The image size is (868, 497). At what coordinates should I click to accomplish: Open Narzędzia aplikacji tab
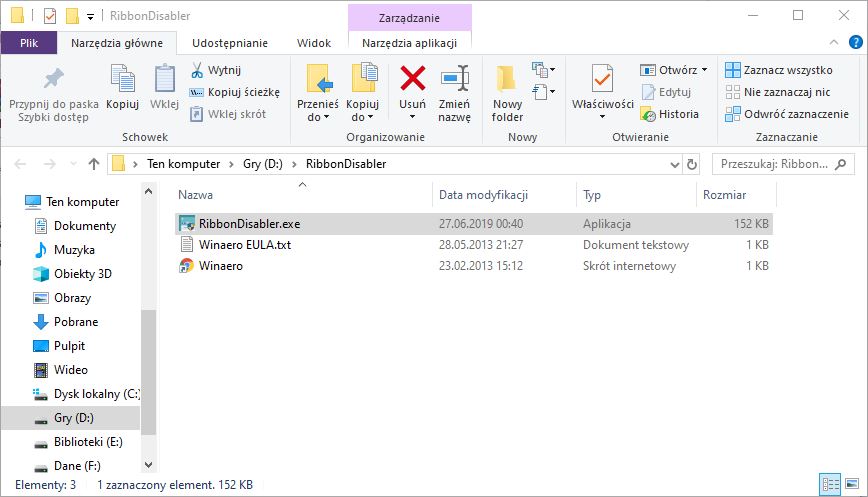[x=410, y=43]
